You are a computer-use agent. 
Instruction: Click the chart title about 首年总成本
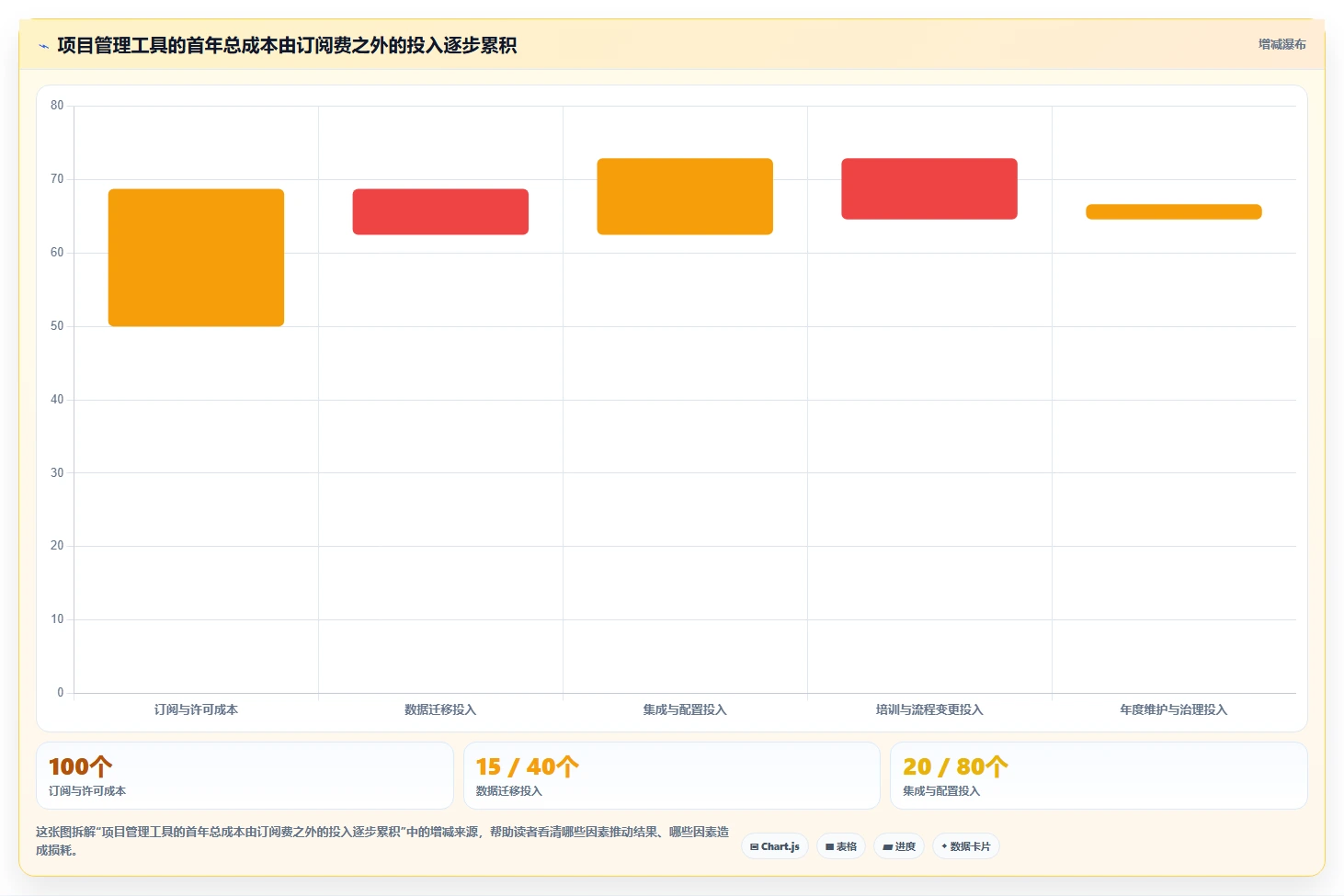click(x=287, y=45)
